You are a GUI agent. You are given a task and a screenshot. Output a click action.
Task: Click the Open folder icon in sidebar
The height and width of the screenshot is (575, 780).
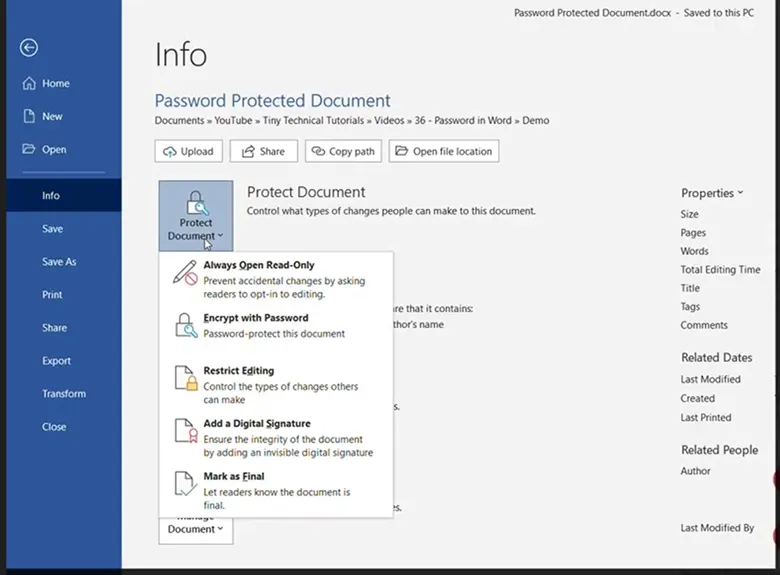click(x=29, y=149)
